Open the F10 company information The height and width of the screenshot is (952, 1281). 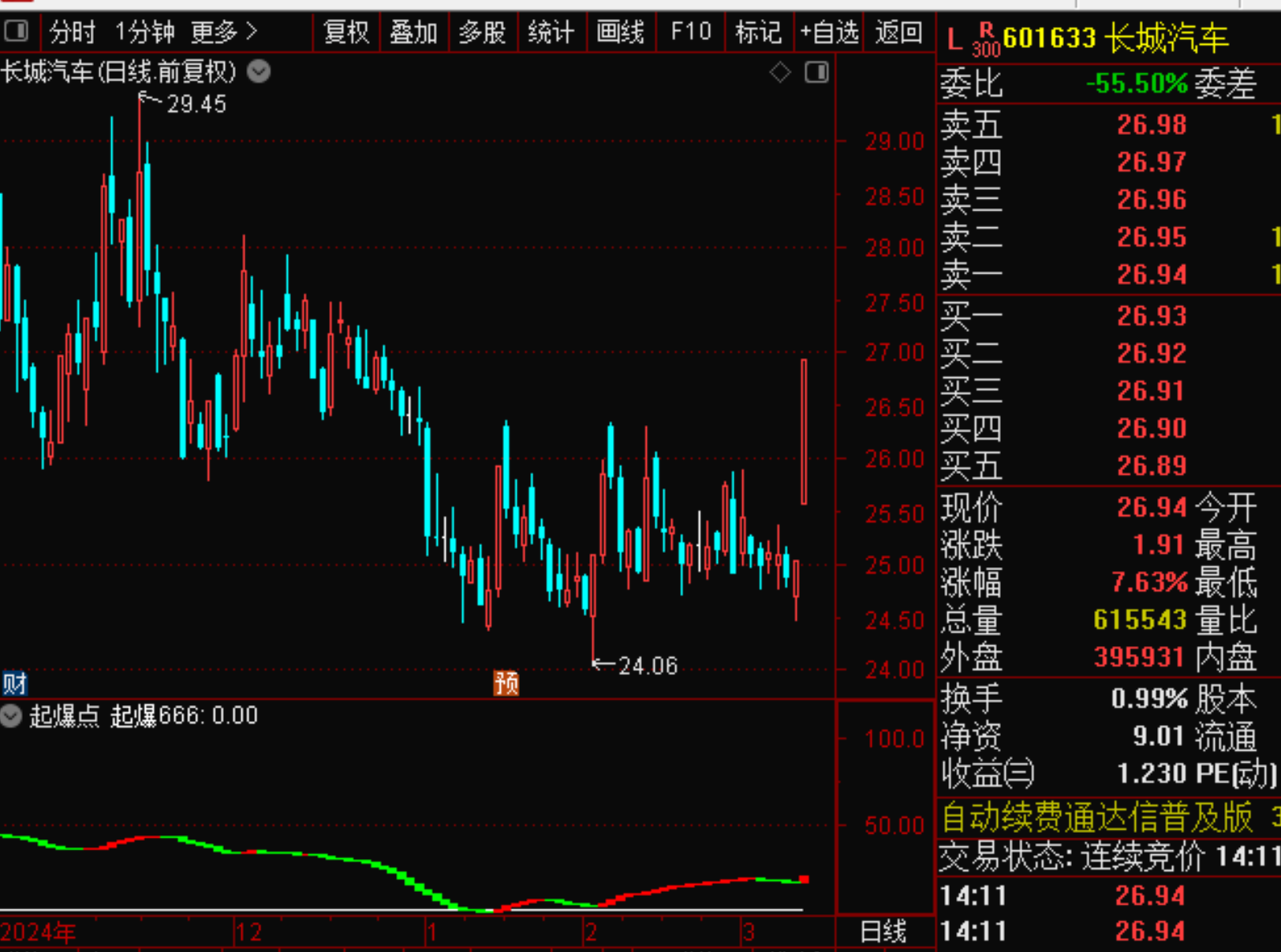pyautogui.click(x=690, y=32)
